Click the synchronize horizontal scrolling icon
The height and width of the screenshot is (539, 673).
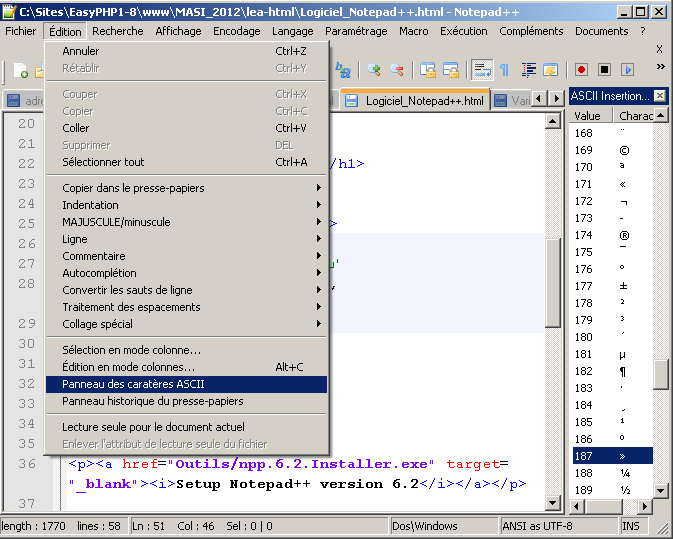451,70
